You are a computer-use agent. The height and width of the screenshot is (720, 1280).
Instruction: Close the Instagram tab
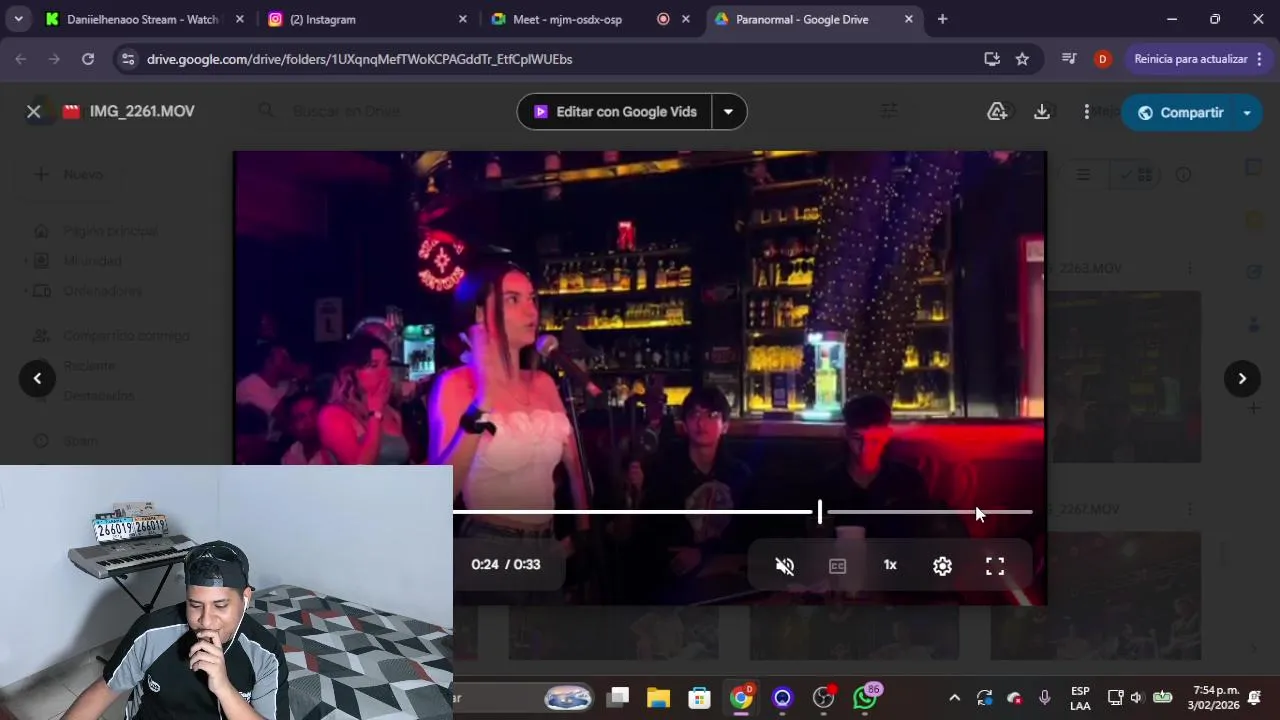[462, 19]
